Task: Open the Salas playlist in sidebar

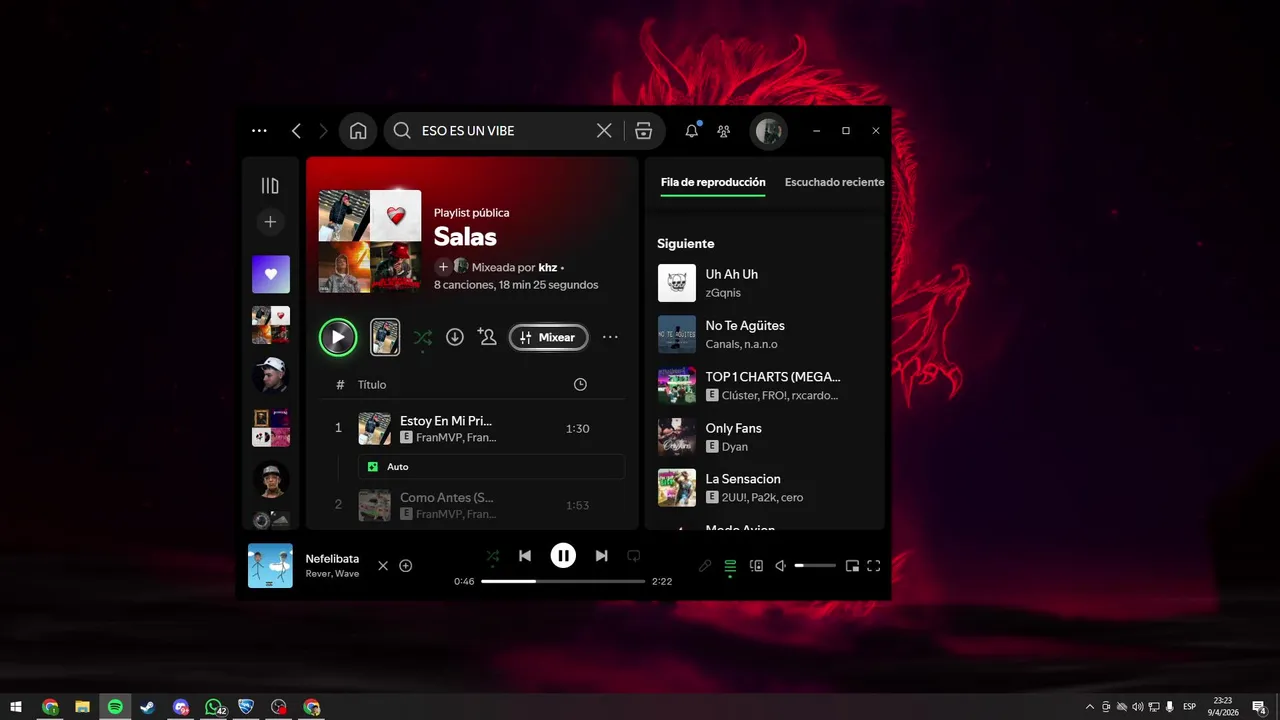Action: click(271, 325)
